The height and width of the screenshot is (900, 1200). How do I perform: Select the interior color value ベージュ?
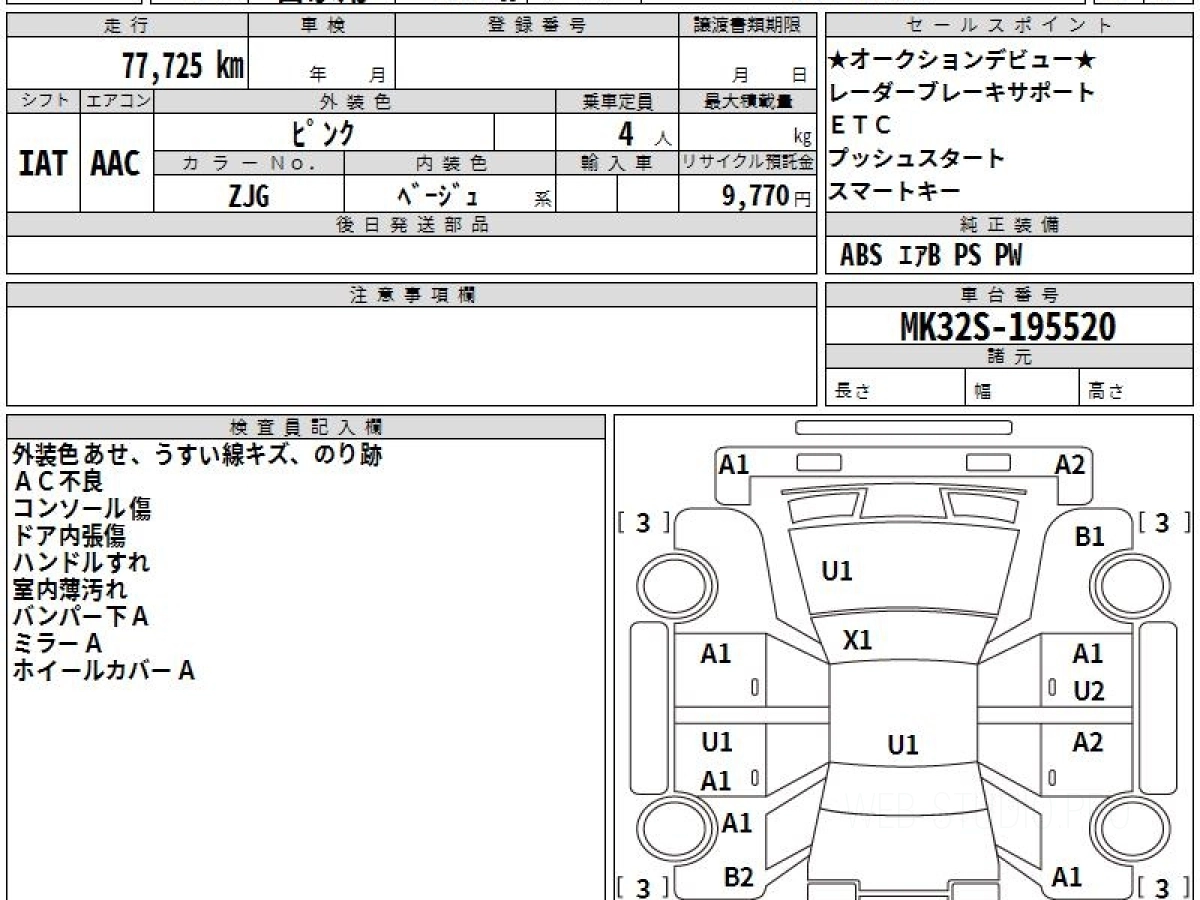438,194
